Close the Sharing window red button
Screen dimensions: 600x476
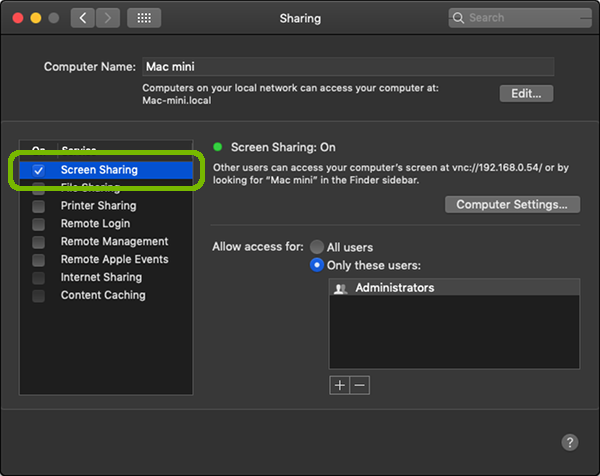click(18, 18)
